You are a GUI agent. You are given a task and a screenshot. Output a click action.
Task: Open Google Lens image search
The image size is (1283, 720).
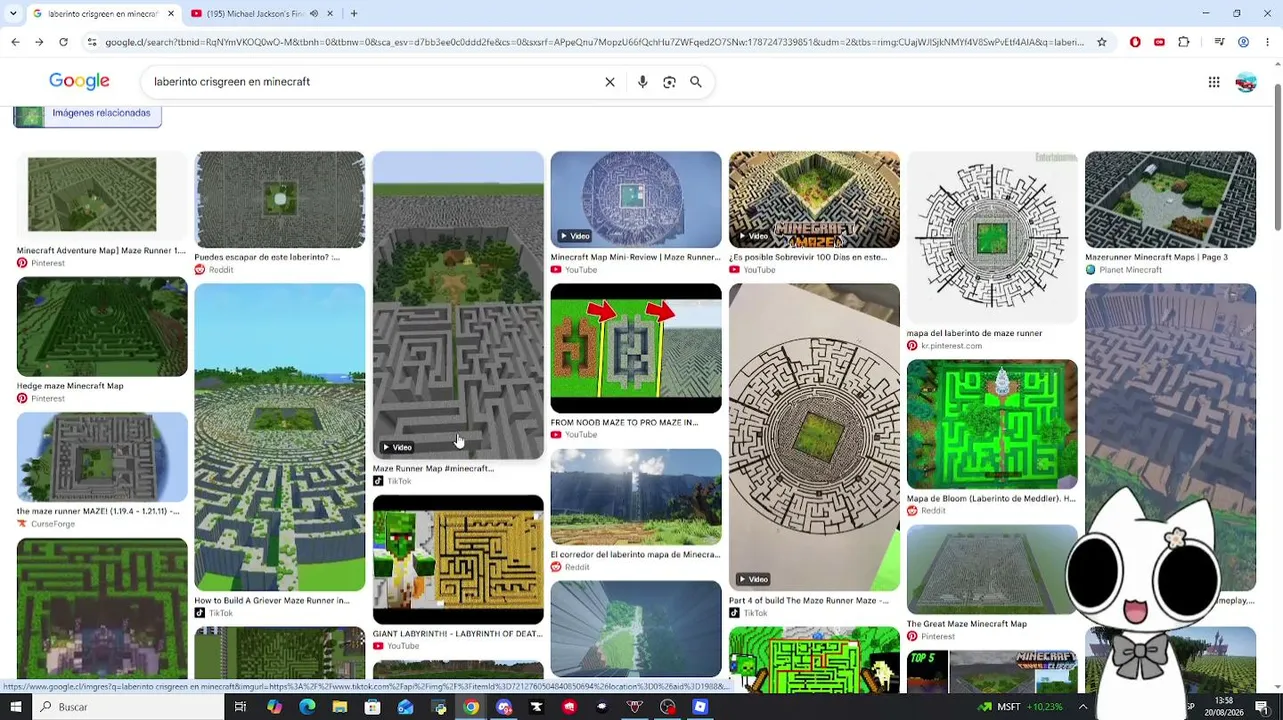point(669,82)
